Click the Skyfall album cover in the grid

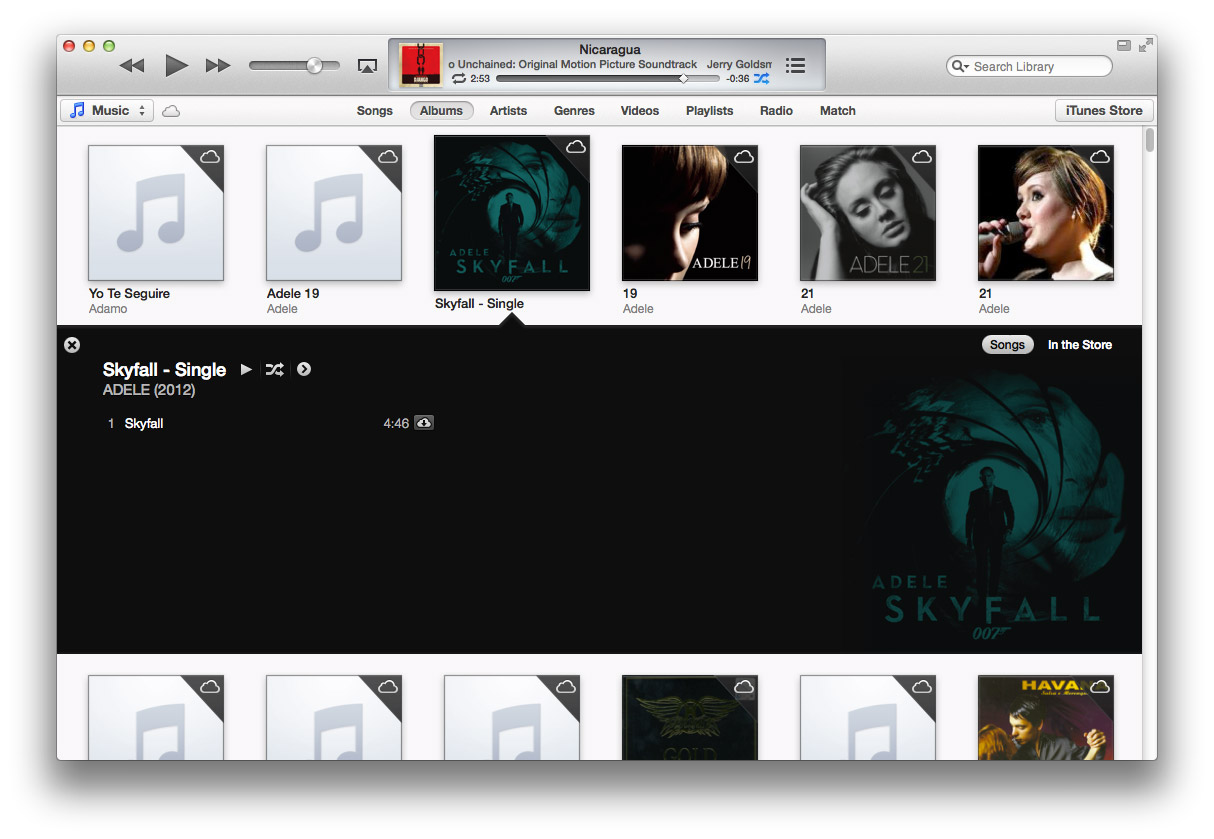point(512,213)
